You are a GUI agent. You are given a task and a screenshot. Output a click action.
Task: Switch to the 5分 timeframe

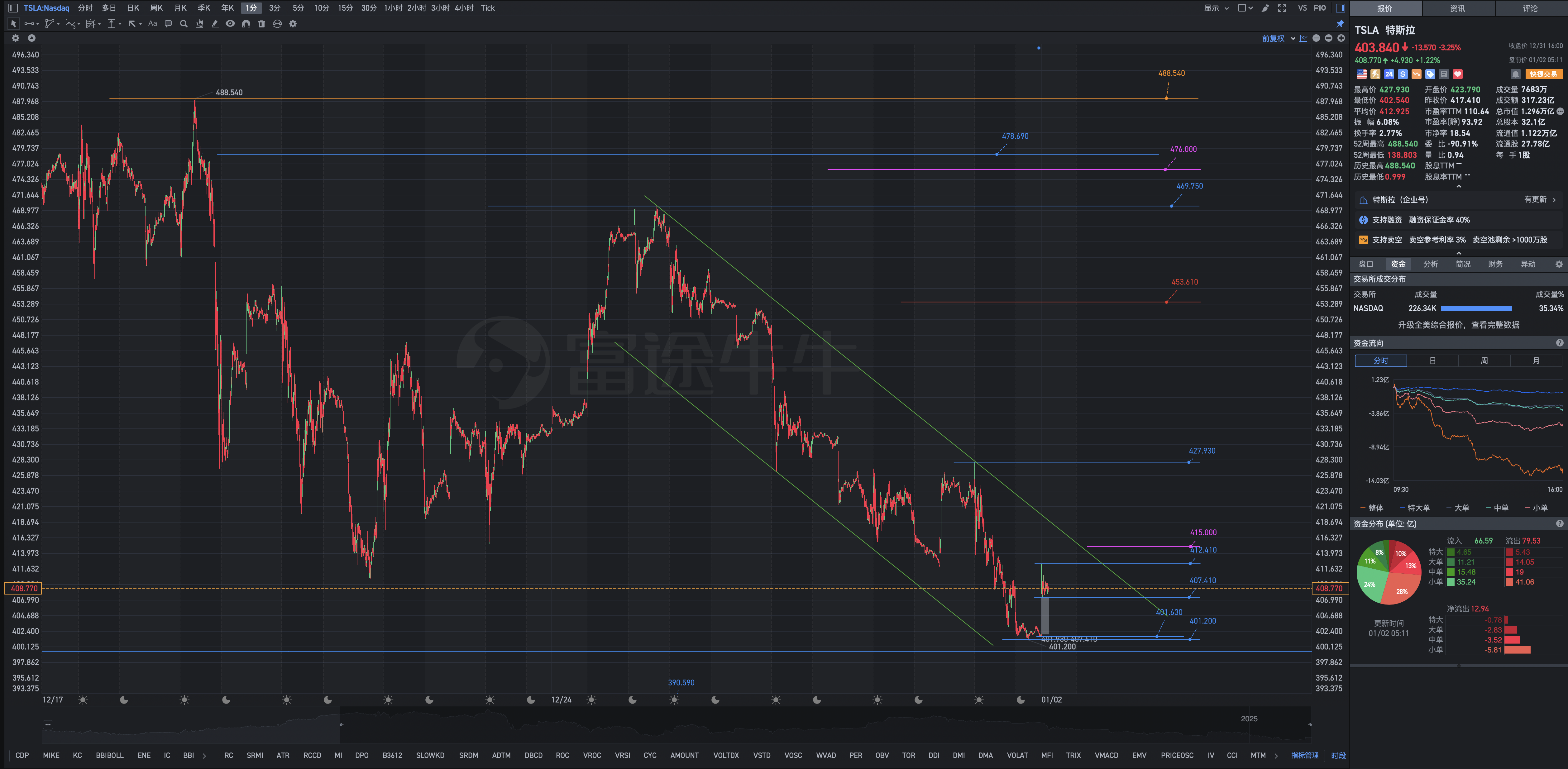coord(298,8)
